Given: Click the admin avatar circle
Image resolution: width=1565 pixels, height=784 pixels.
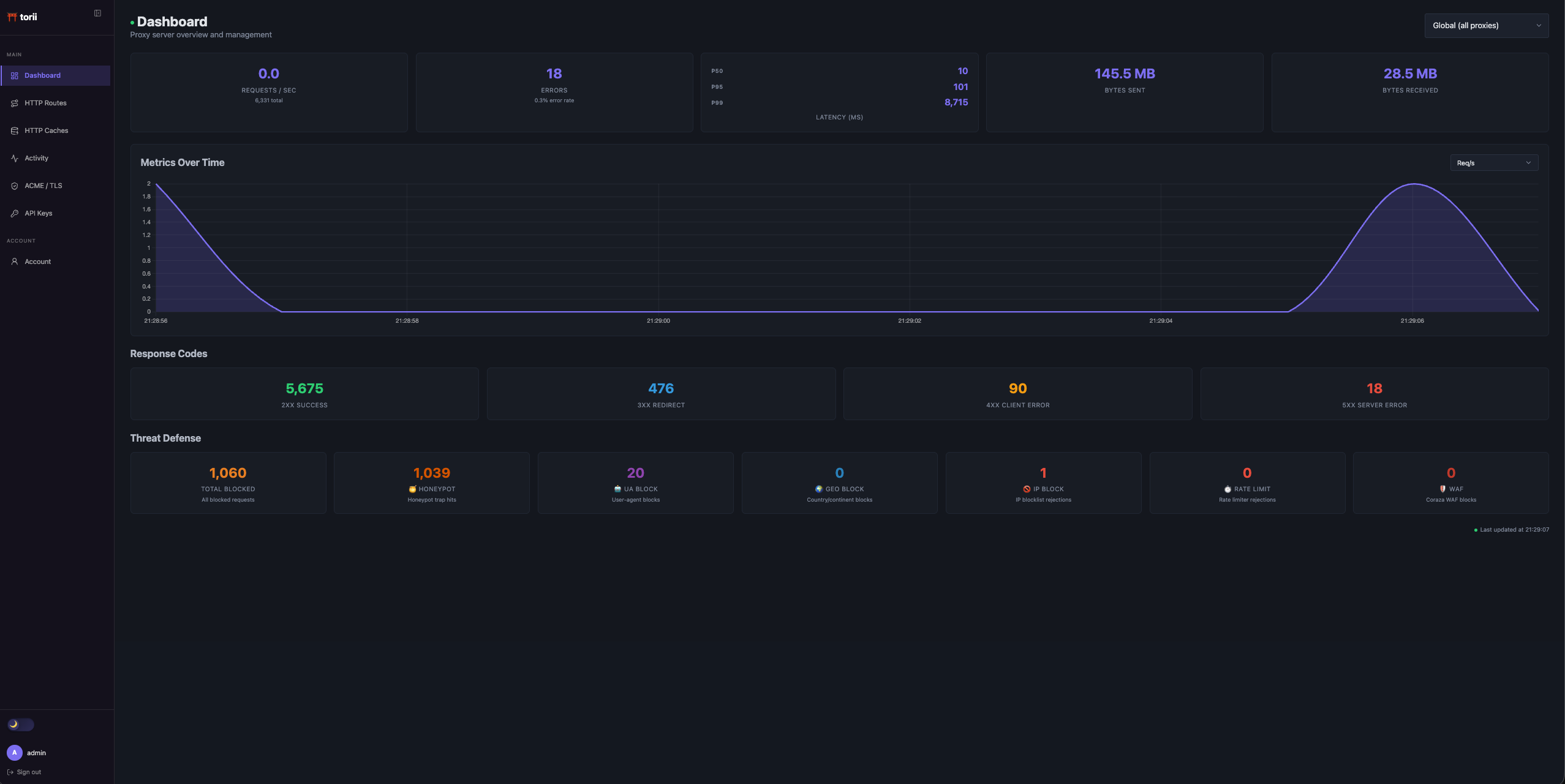Looking at the screenshot, I should [15, 753].
